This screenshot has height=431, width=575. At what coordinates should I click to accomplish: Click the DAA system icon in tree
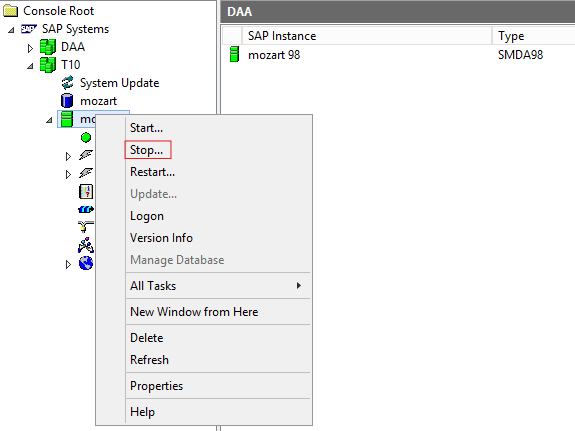point(48,47)
